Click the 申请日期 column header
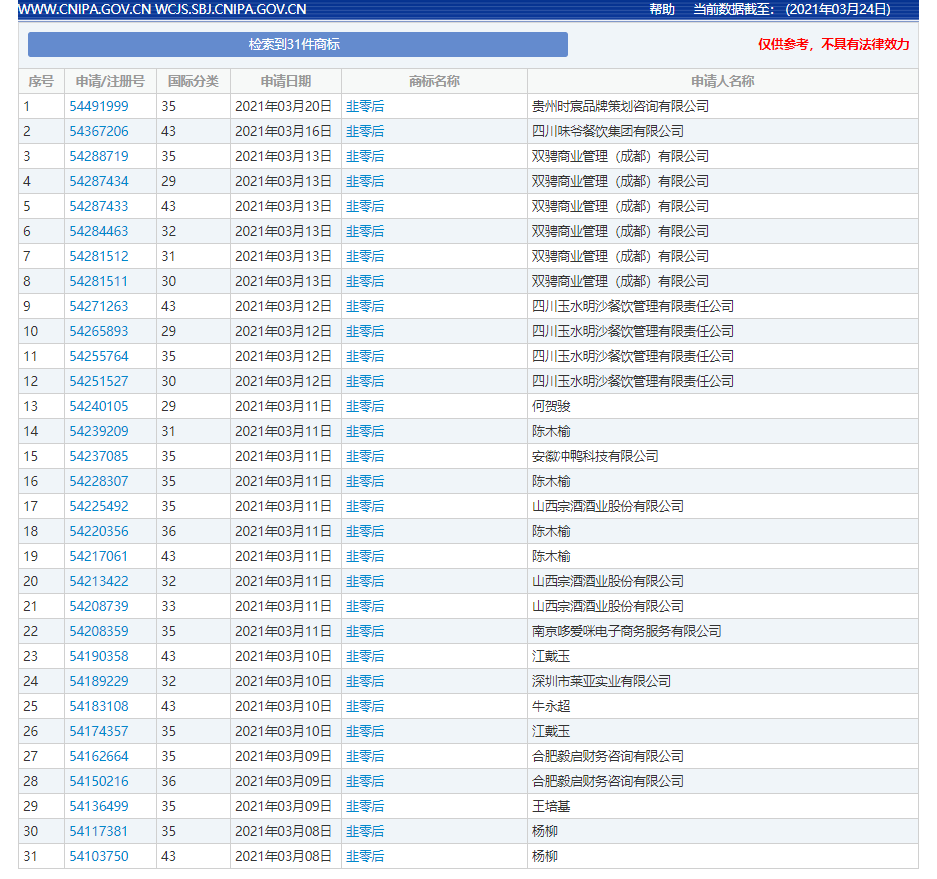This screenshot has width=937, height=879. (286, 81)
